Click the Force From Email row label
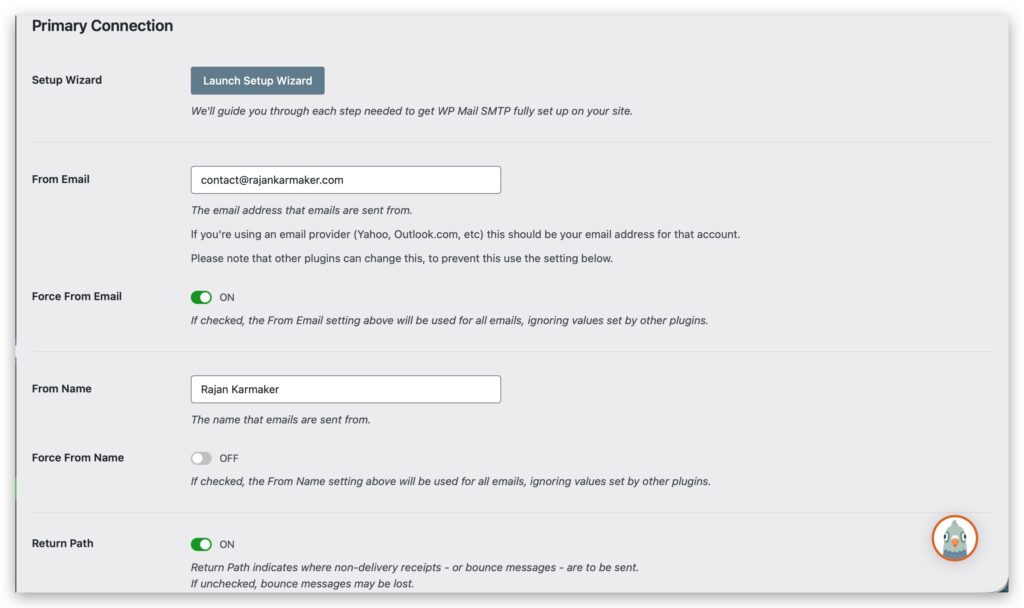The width and height of the screenshot is (1024, 608). coord(77,296)
